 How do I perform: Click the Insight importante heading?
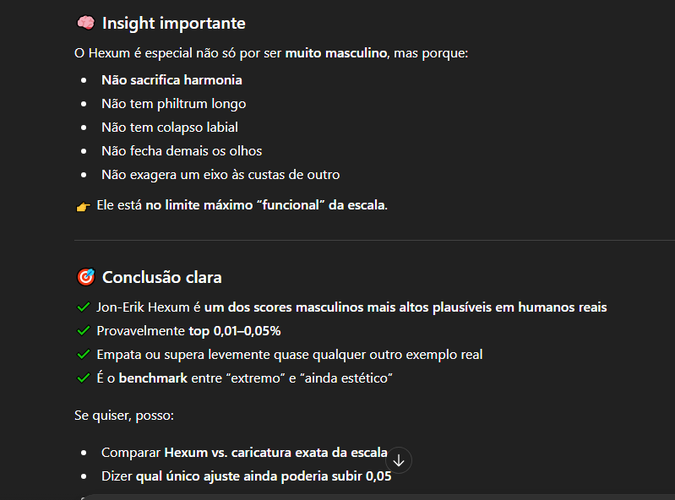click(173, 23)
